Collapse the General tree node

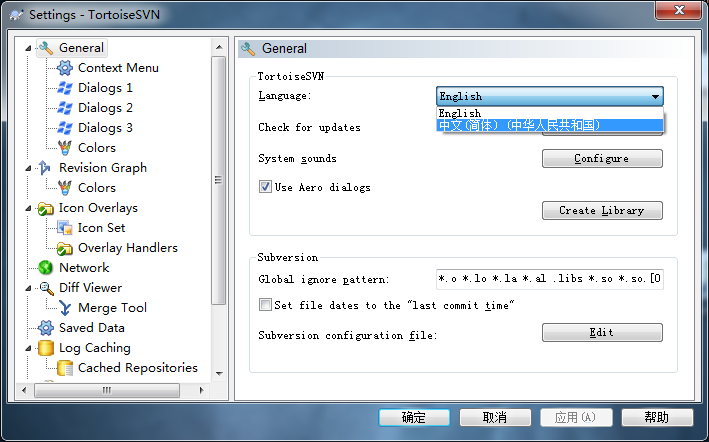point(28,48)
